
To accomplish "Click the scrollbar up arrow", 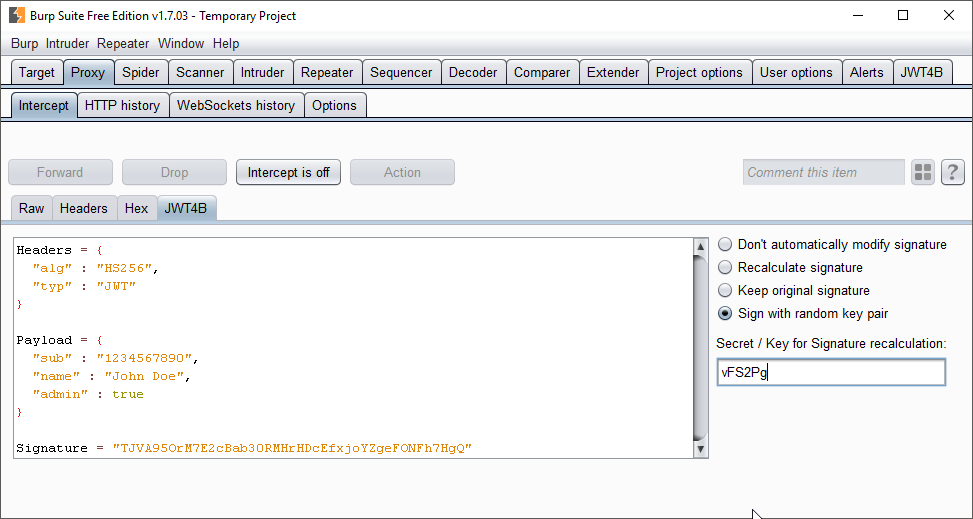I will click(701, 246).
